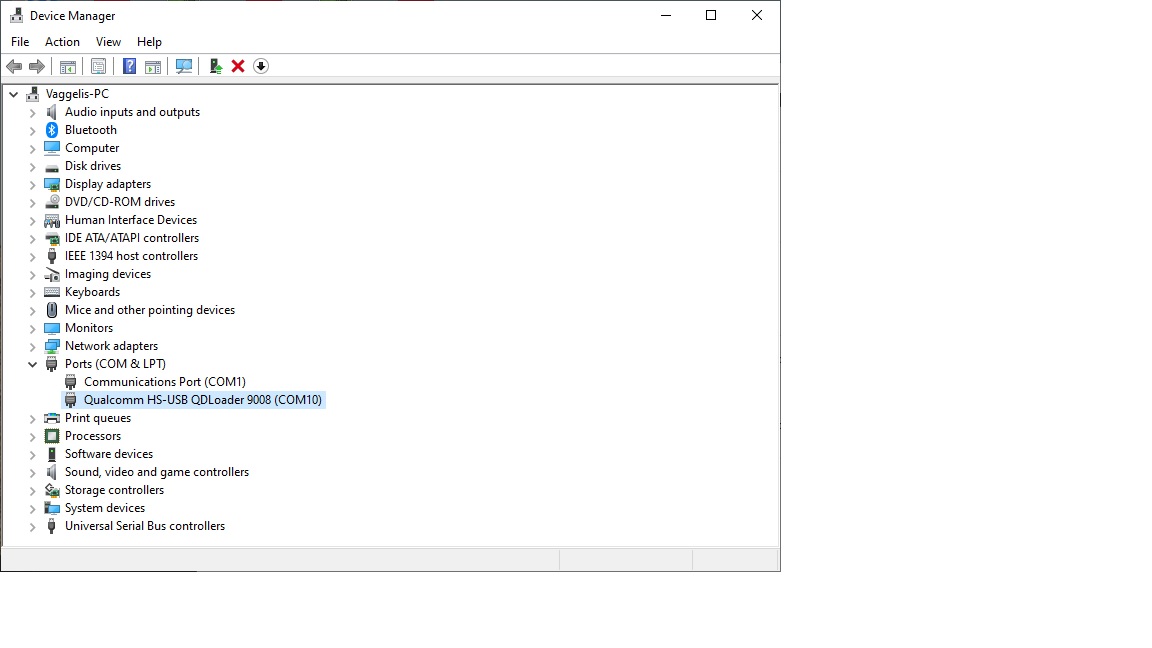Scan for hardware changes monitor icon
Image resolution: width=1152 pixels, height=648 pixels.
click(x=184, y=66)
